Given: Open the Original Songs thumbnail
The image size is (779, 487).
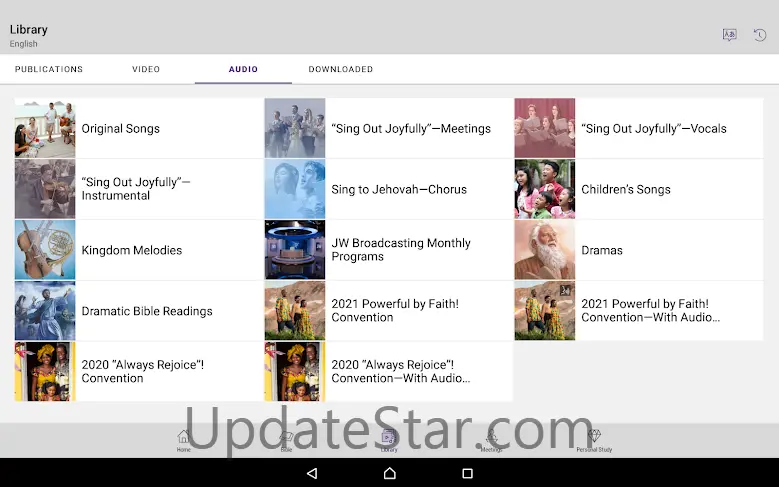Looking at the screenshot, I should (45, 128).
